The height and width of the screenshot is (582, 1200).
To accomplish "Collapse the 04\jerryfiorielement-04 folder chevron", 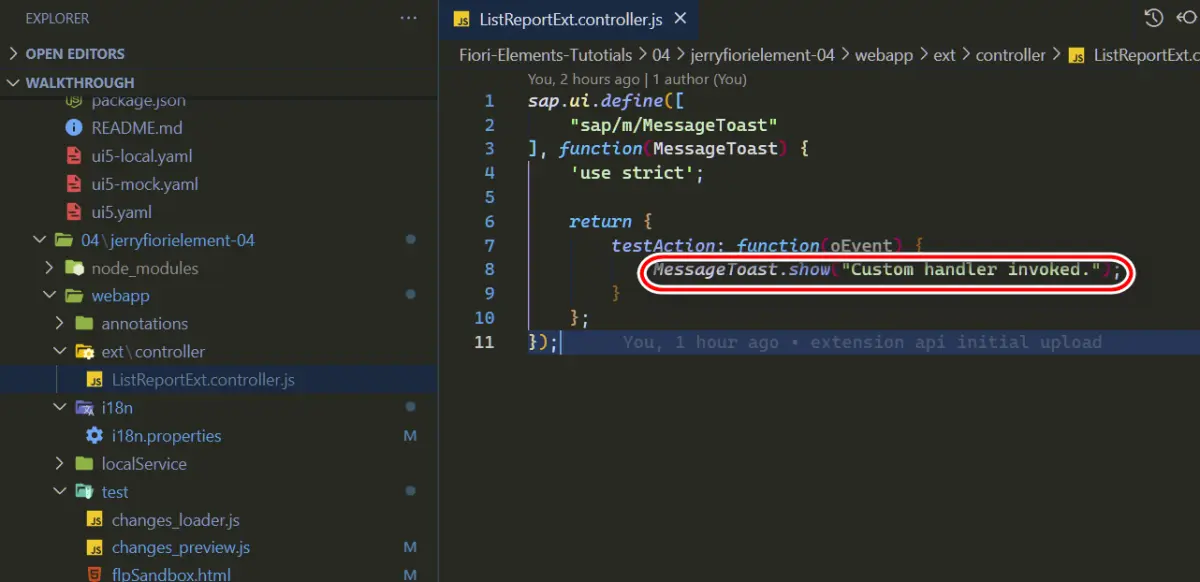I will 39,240.
